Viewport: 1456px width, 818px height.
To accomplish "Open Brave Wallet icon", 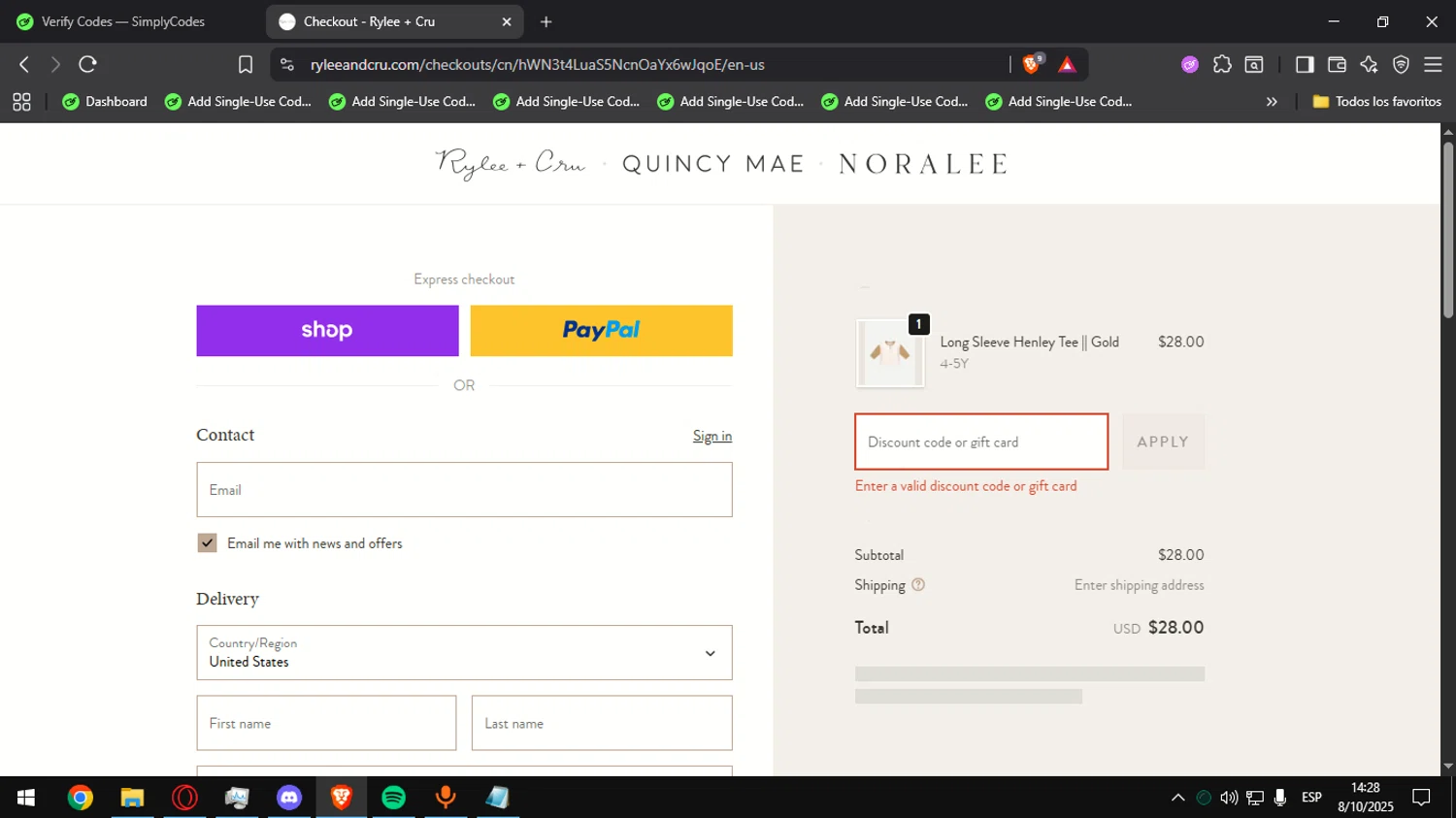I will click(x=1337, y=64).
